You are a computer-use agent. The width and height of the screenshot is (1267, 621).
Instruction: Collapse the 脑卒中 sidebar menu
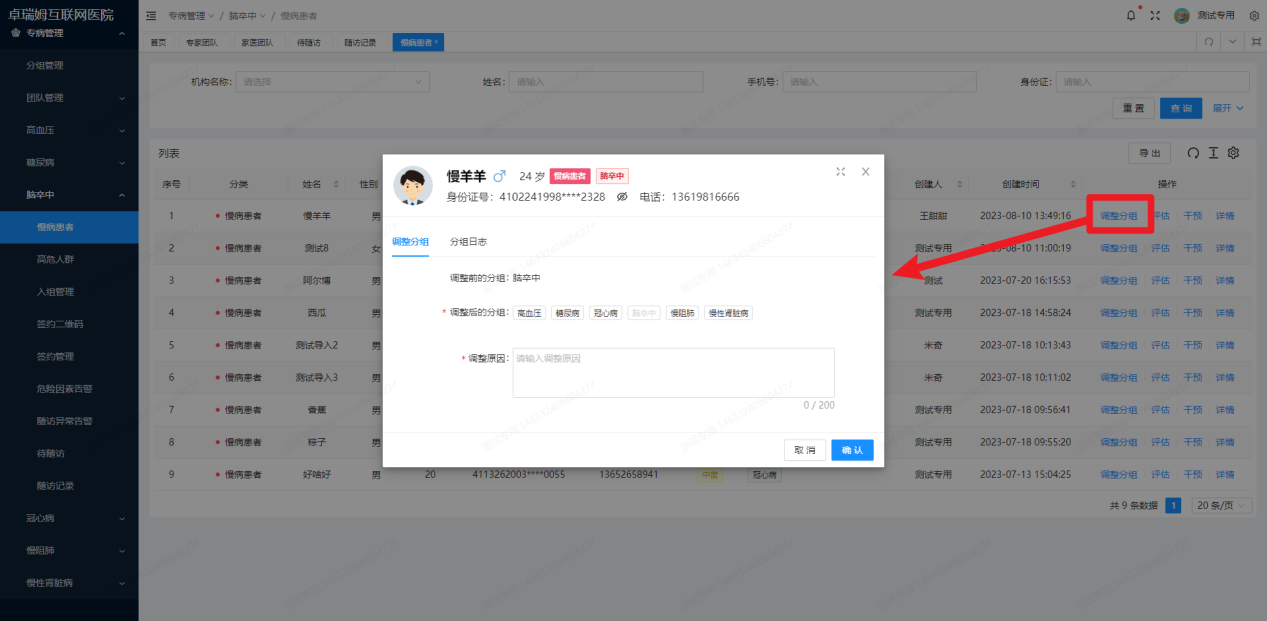click(69, 195)
